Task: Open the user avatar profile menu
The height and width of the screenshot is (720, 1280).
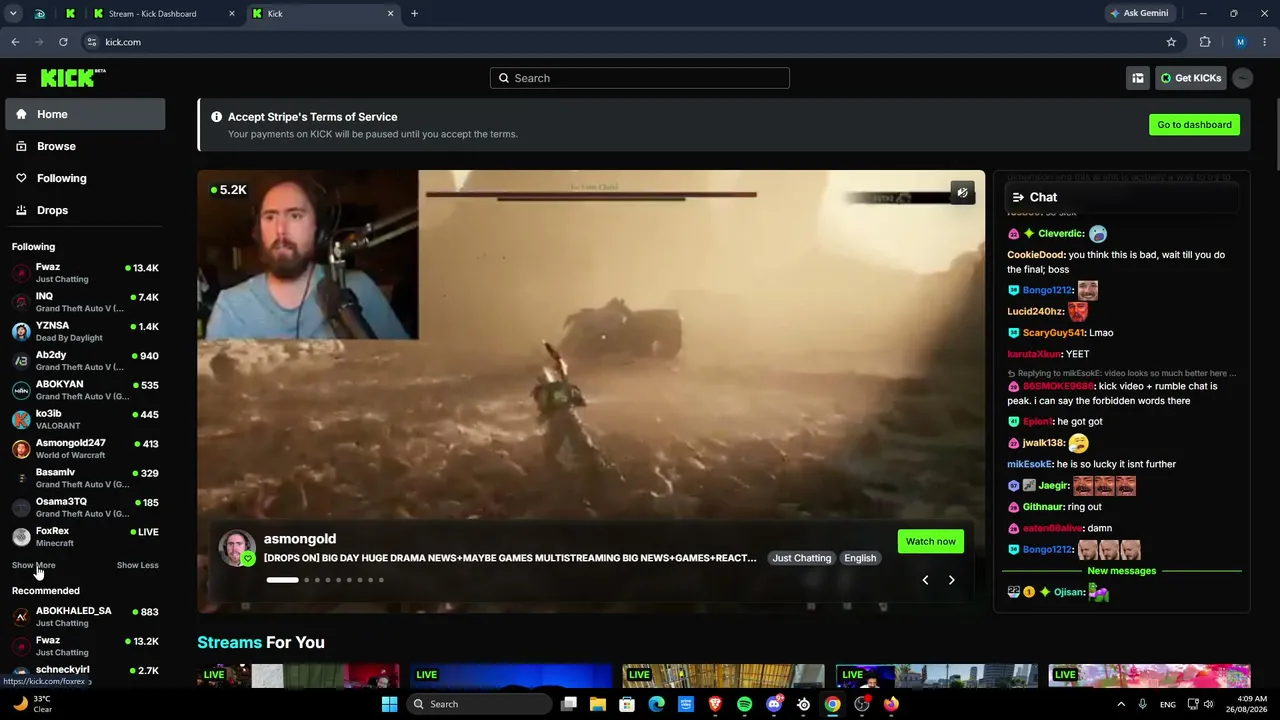Action: click(1243, 78)
